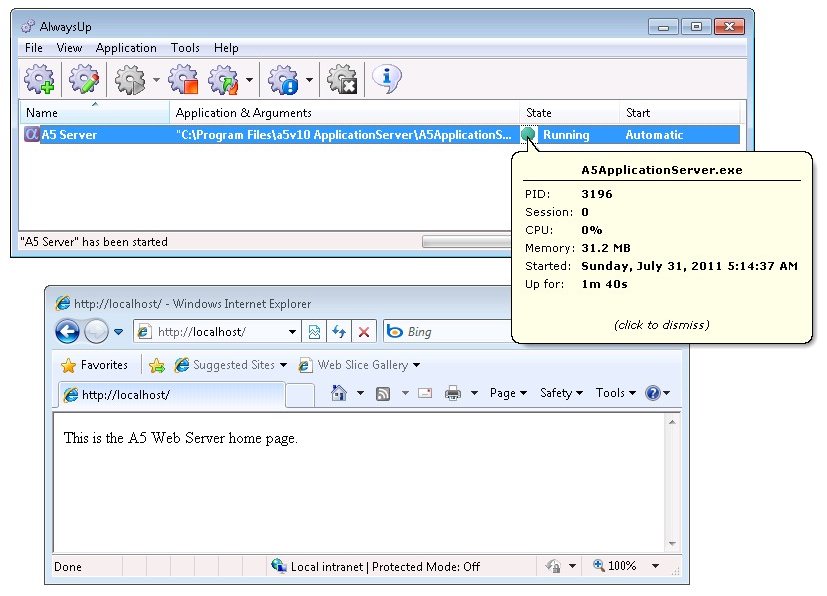Click the alpha icon beside A5 Server

coord(32,134)
